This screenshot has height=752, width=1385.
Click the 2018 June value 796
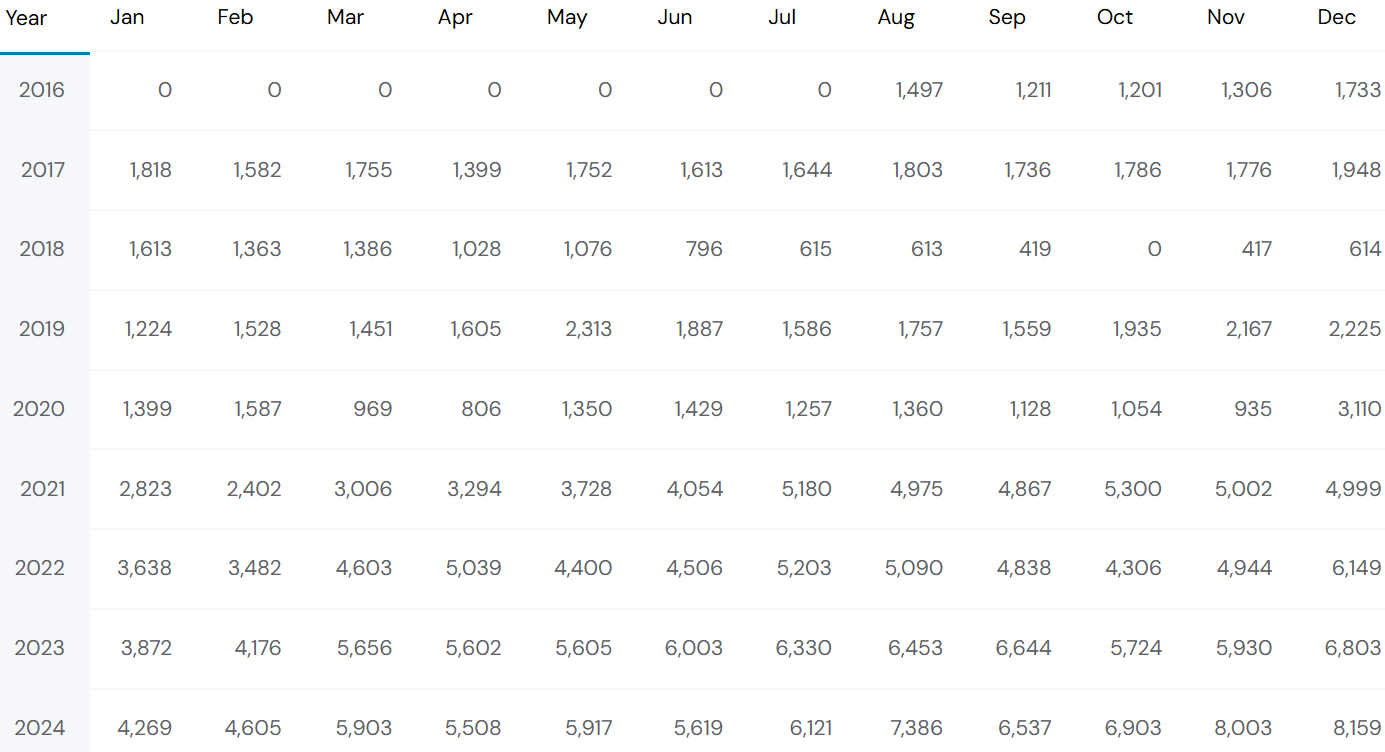(704, 249)
